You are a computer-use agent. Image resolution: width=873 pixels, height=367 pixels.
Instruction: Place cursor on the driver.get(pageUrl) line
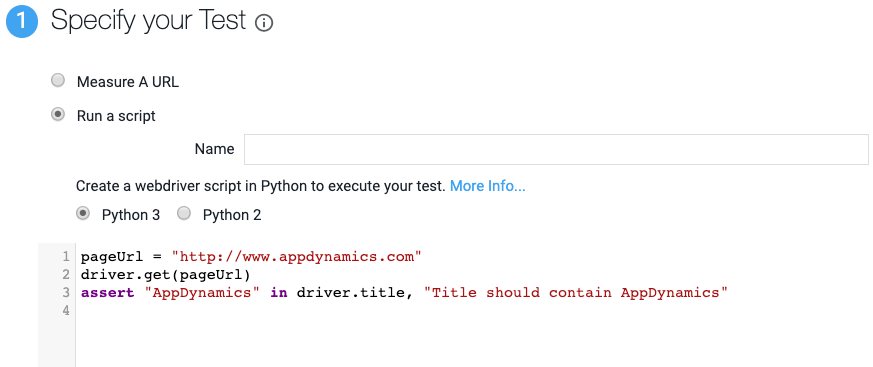point(166,275)
